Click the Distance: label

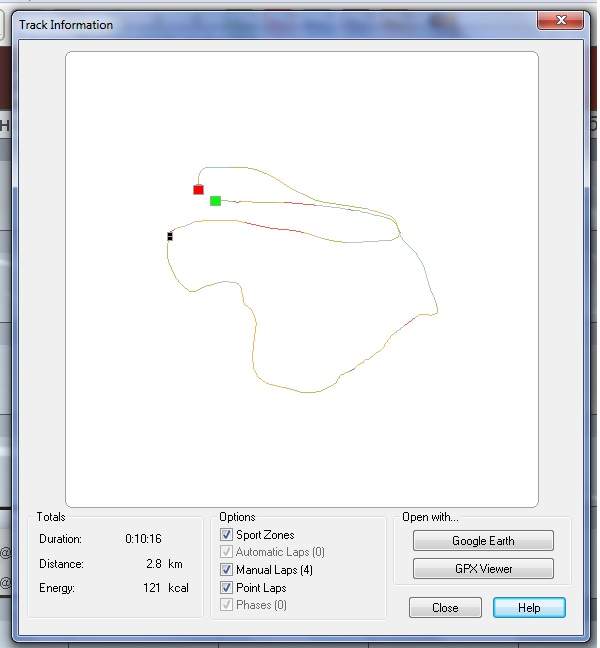(61, 564)
